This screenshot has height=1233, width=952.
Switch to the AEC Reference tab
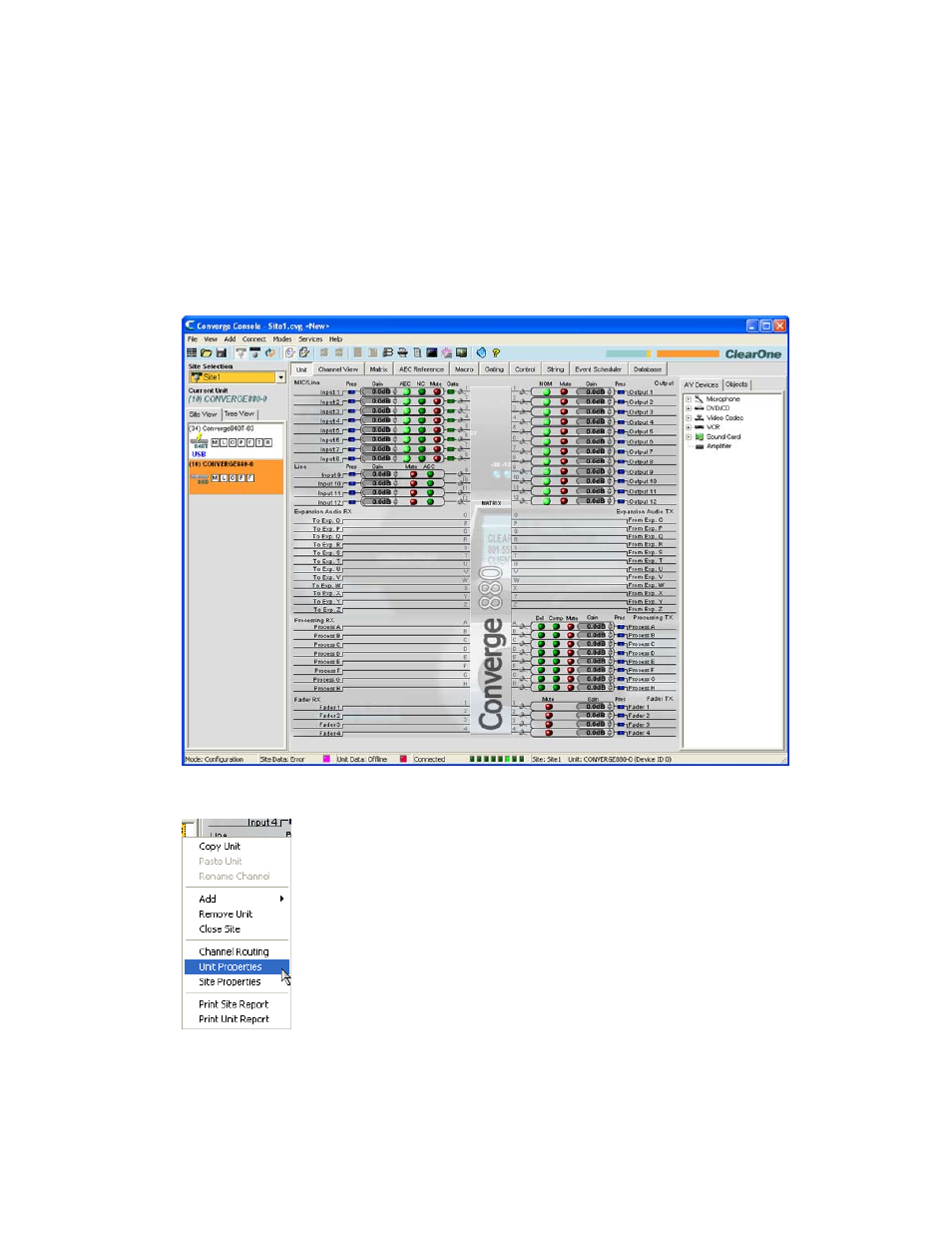(421, 369)
